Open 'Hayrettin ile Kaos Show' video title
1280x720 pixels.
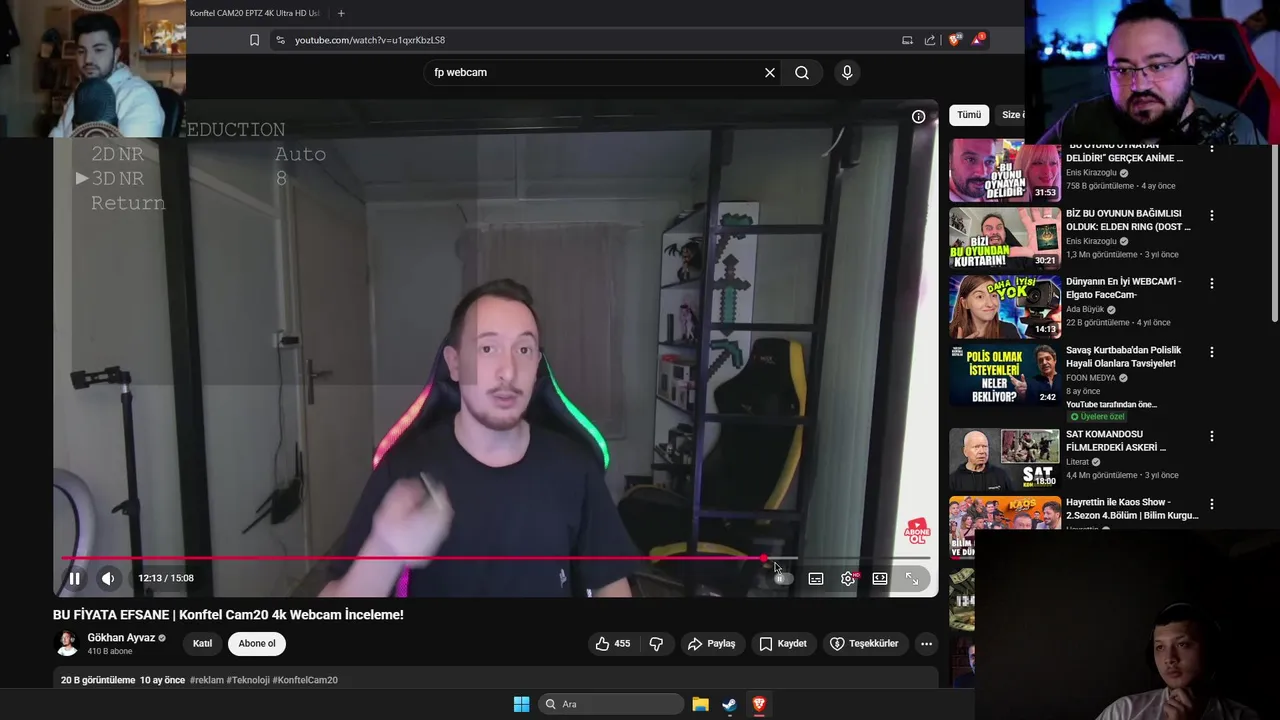tap(1132, 509)
